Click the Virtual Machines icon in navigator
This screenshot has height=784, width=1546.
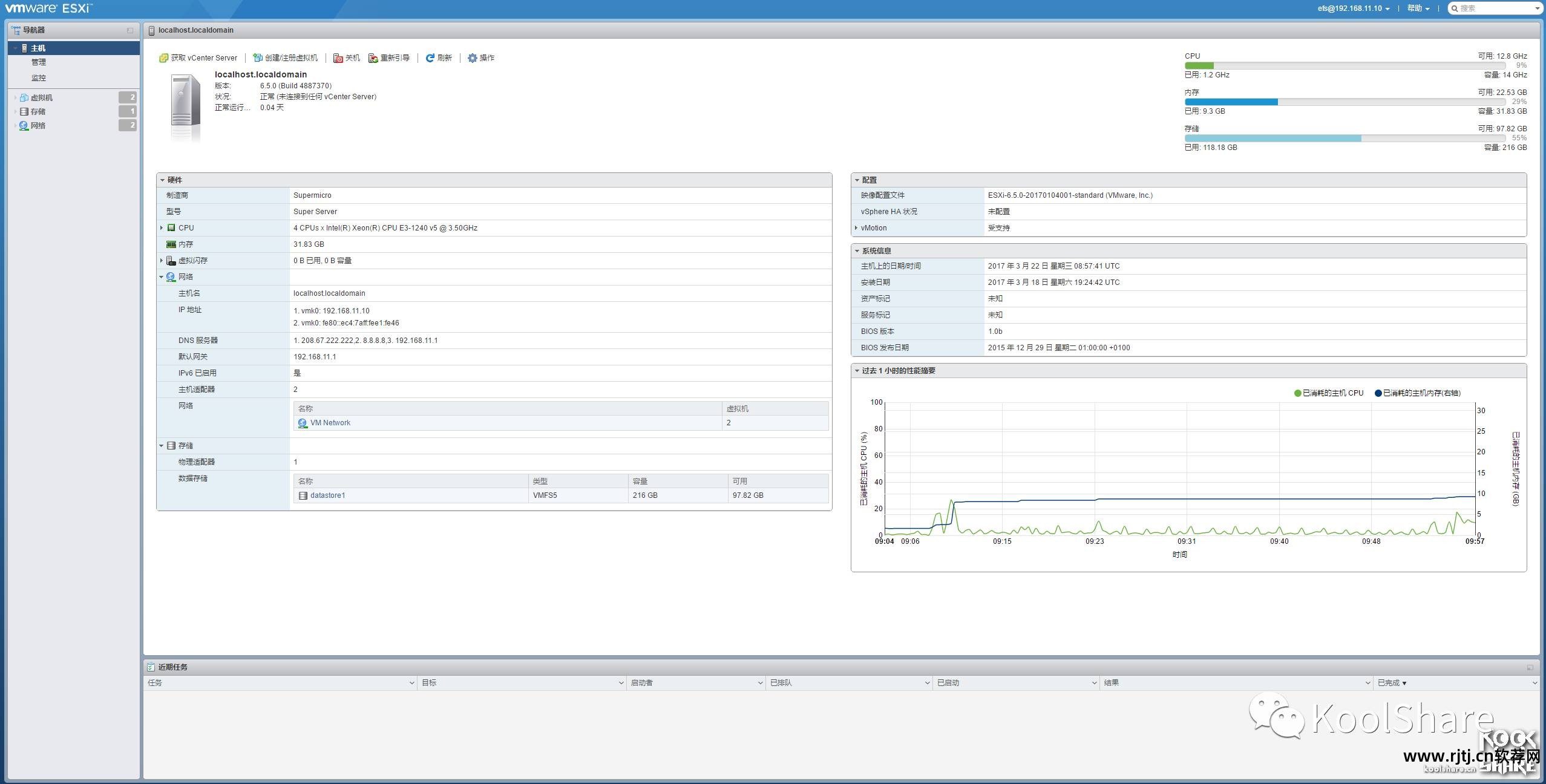tap(24, 97)
